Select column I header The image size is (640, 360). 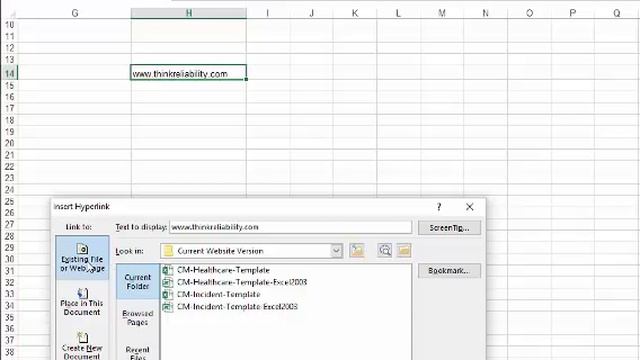point(268,13)
